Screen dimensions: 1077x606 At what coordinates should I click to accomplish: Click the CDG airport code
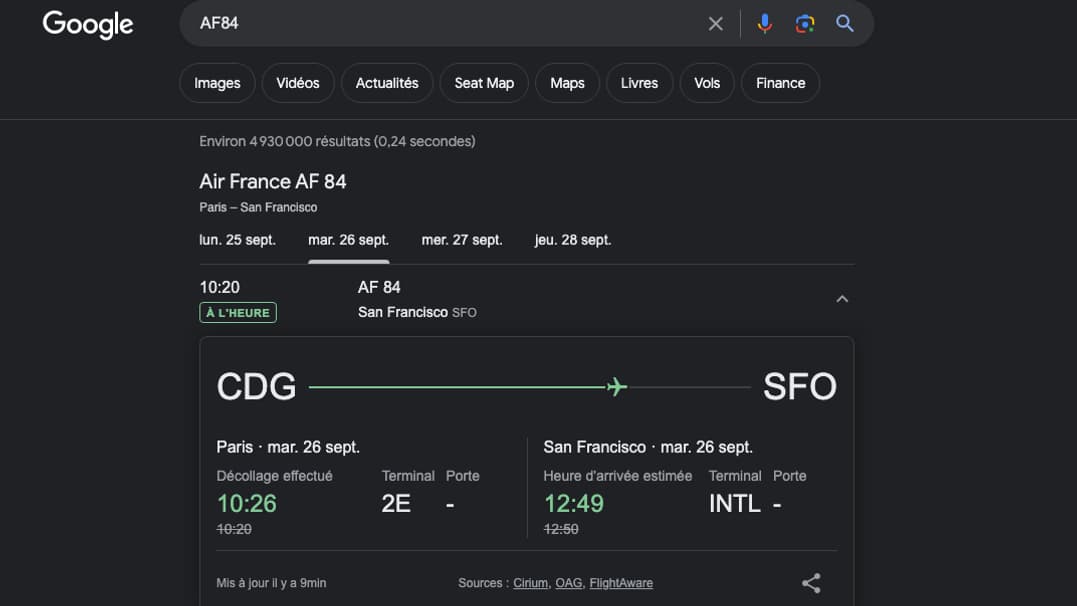tap(256, 387)
